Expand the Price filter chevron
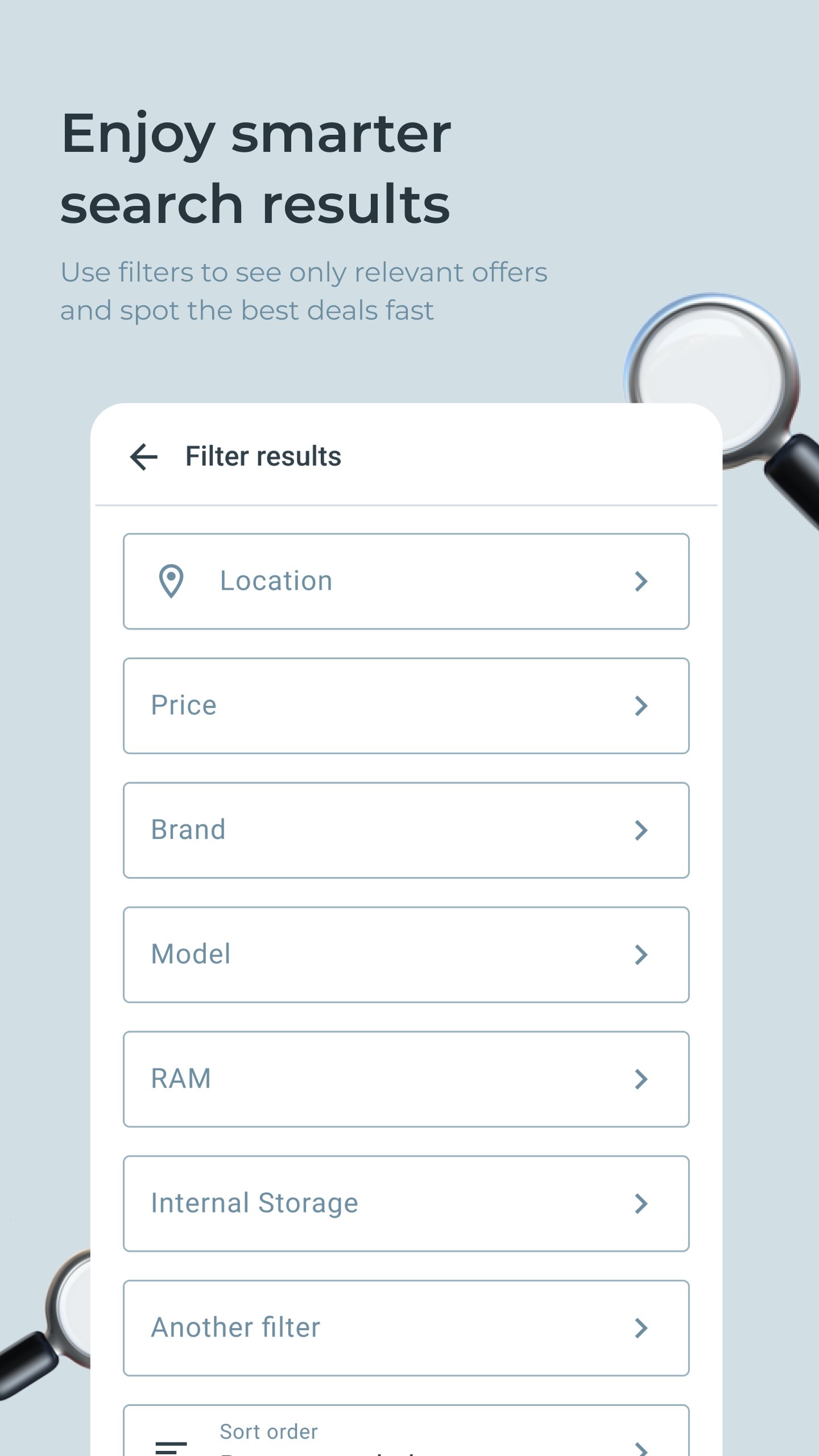This screenshot has width=819, height=1456. pos(641,706)
